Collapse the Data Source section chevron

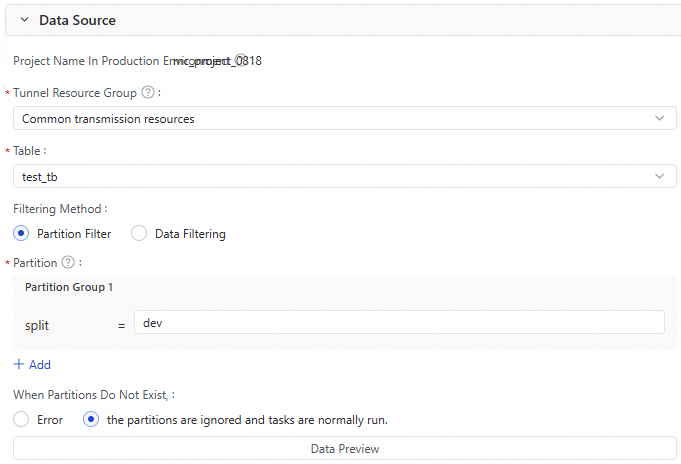click(x=24, y=20)
